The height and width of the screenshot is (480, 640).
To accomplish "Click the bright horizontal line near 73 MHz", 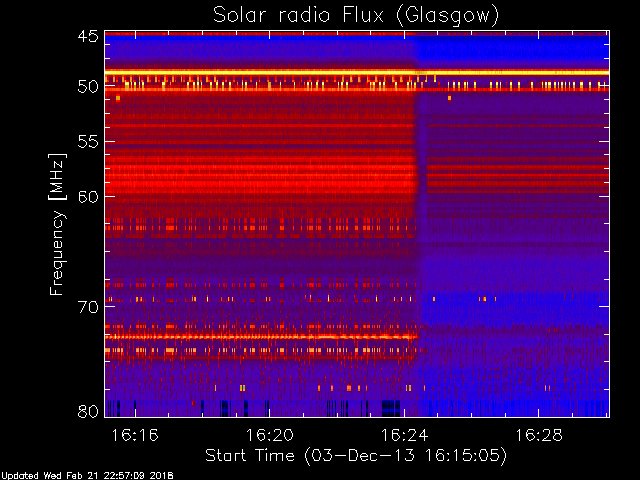I will [261, 337].
